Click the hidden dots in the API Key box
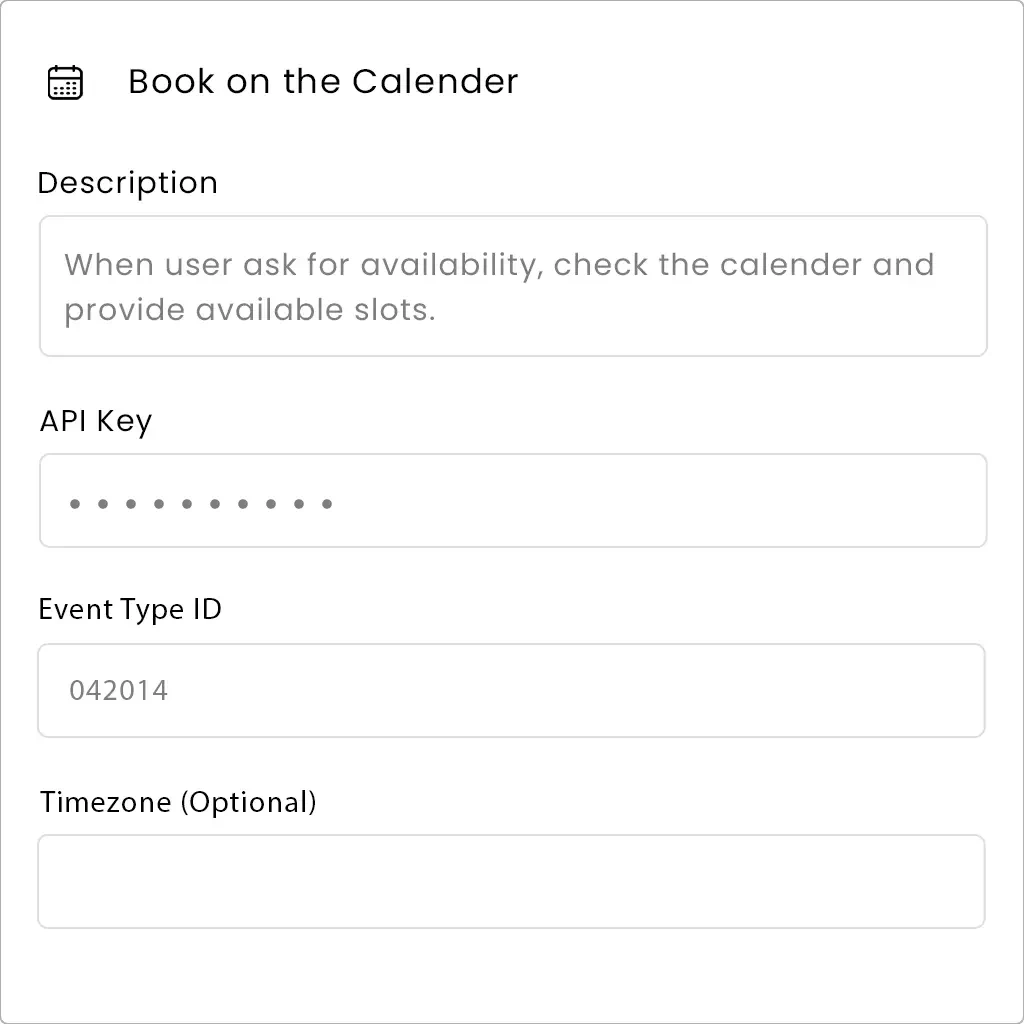Viewport: 1024px width, 1024px height. click(x=198, y=503)
